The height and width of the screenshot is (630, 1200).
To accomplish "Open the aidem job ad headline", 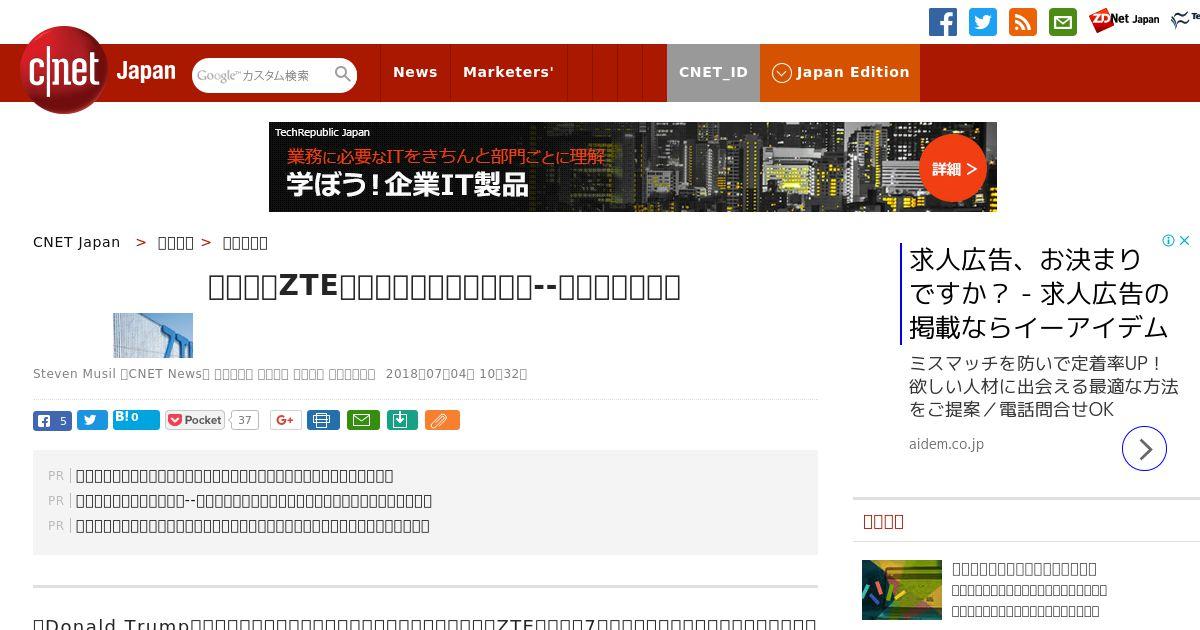I will [1039, 293].
